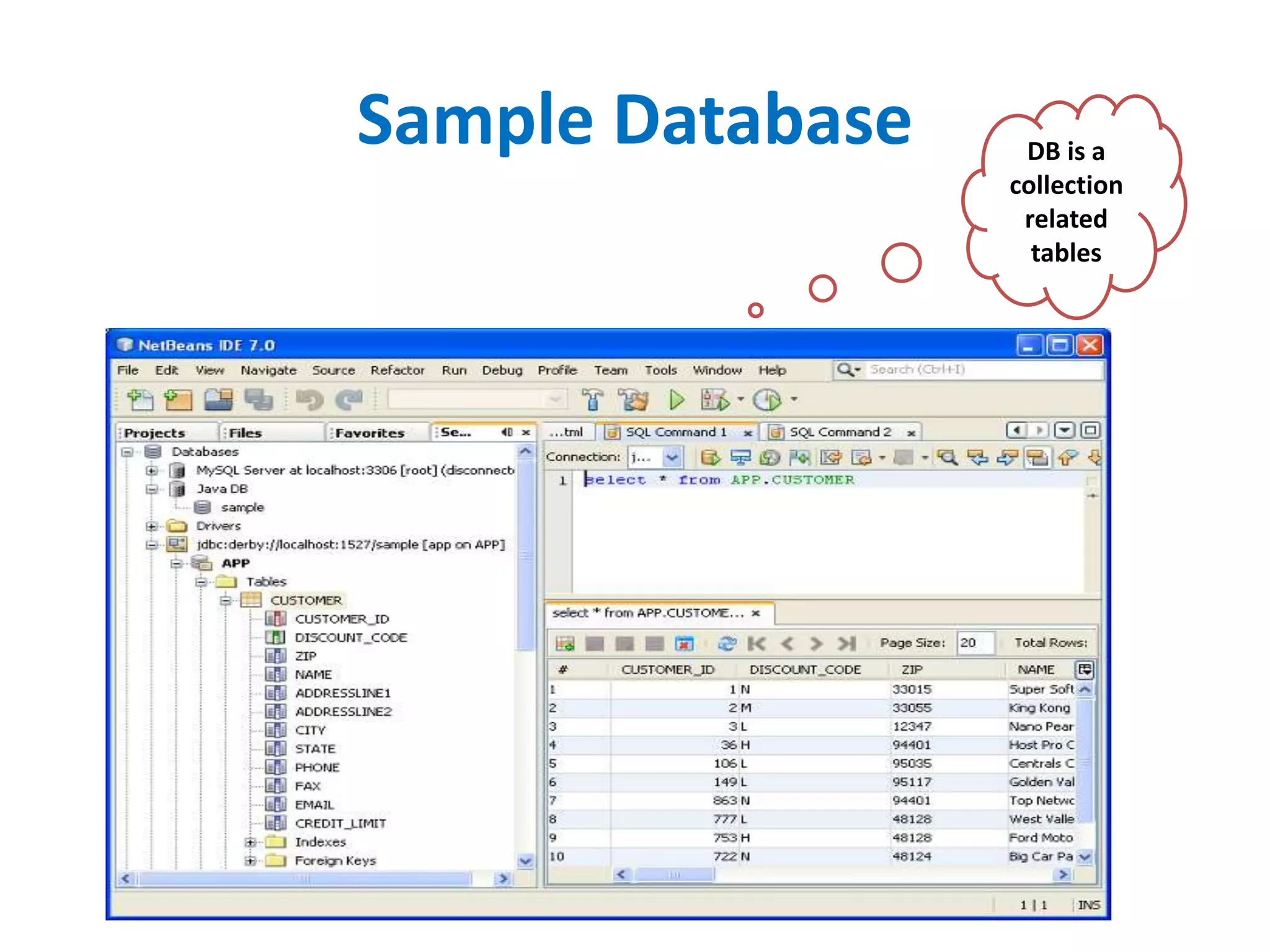Open the File menu
This screenshot has width=1270, height=952.
coord(128,370)
